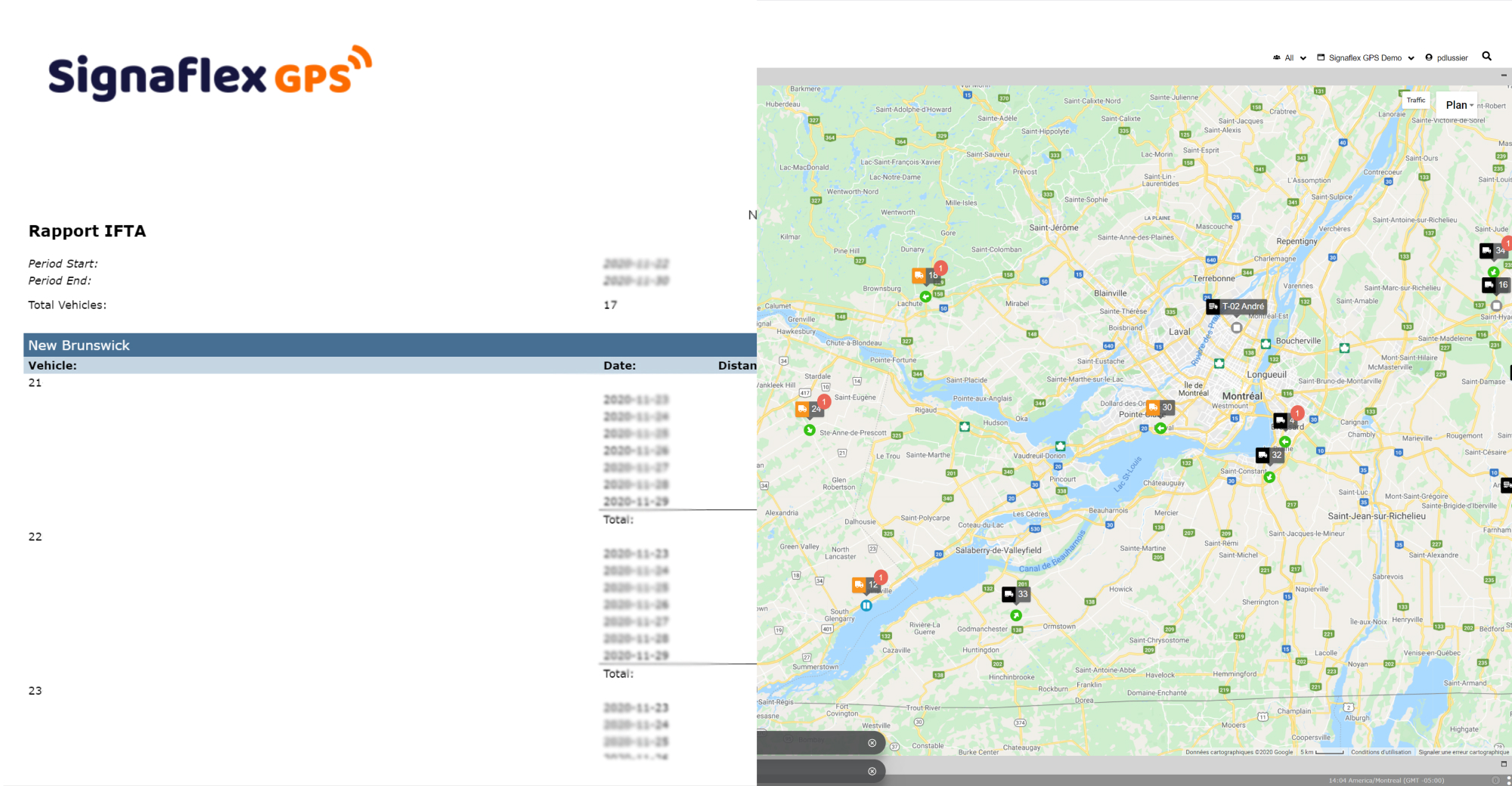Click the gray stopped-status circle under vehicle 16
Image resolution: width=1512 pixels, height=786 pixels.
(1496, 306)
